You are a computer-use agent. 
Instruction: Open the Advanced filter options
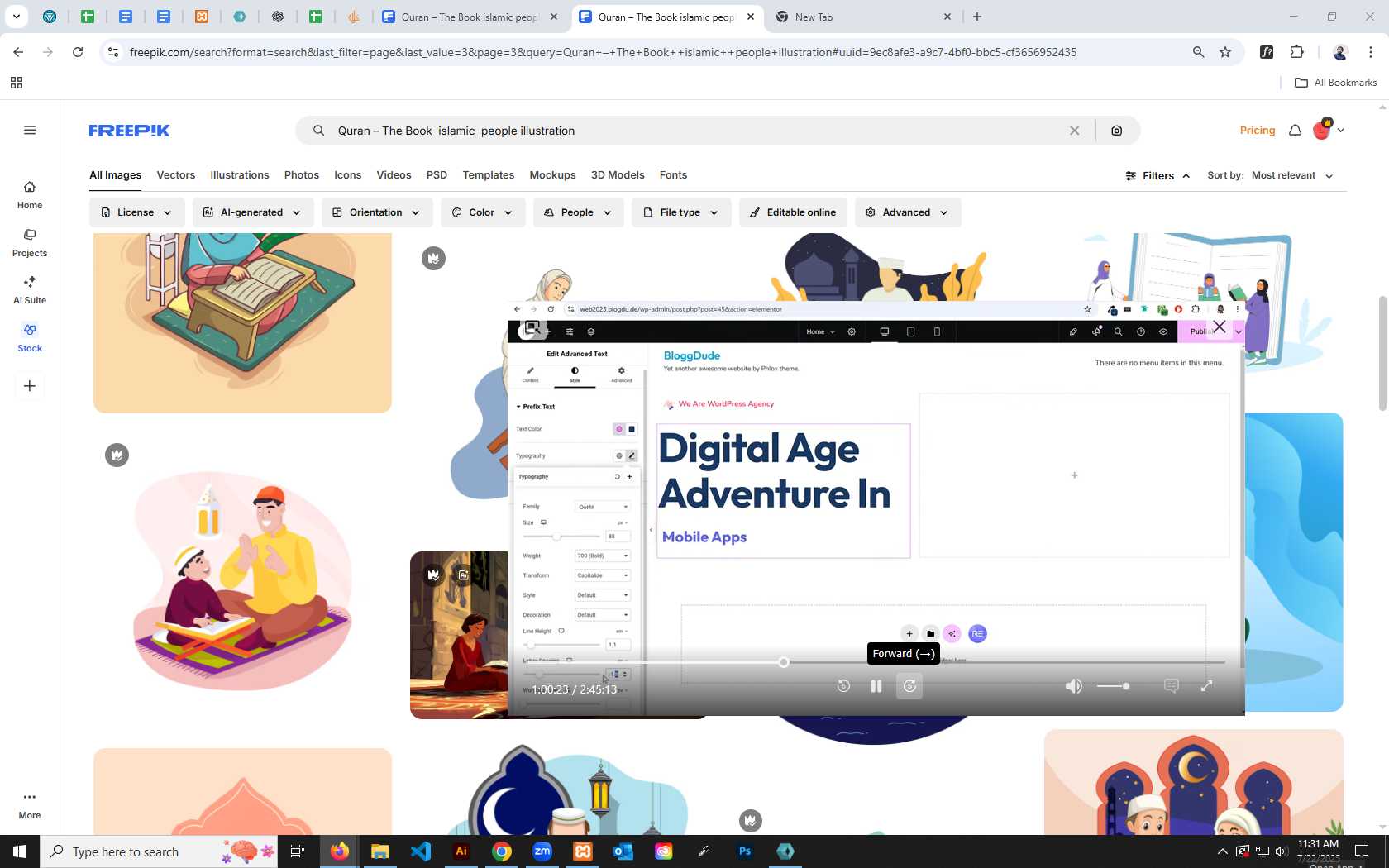click(908, 212)
